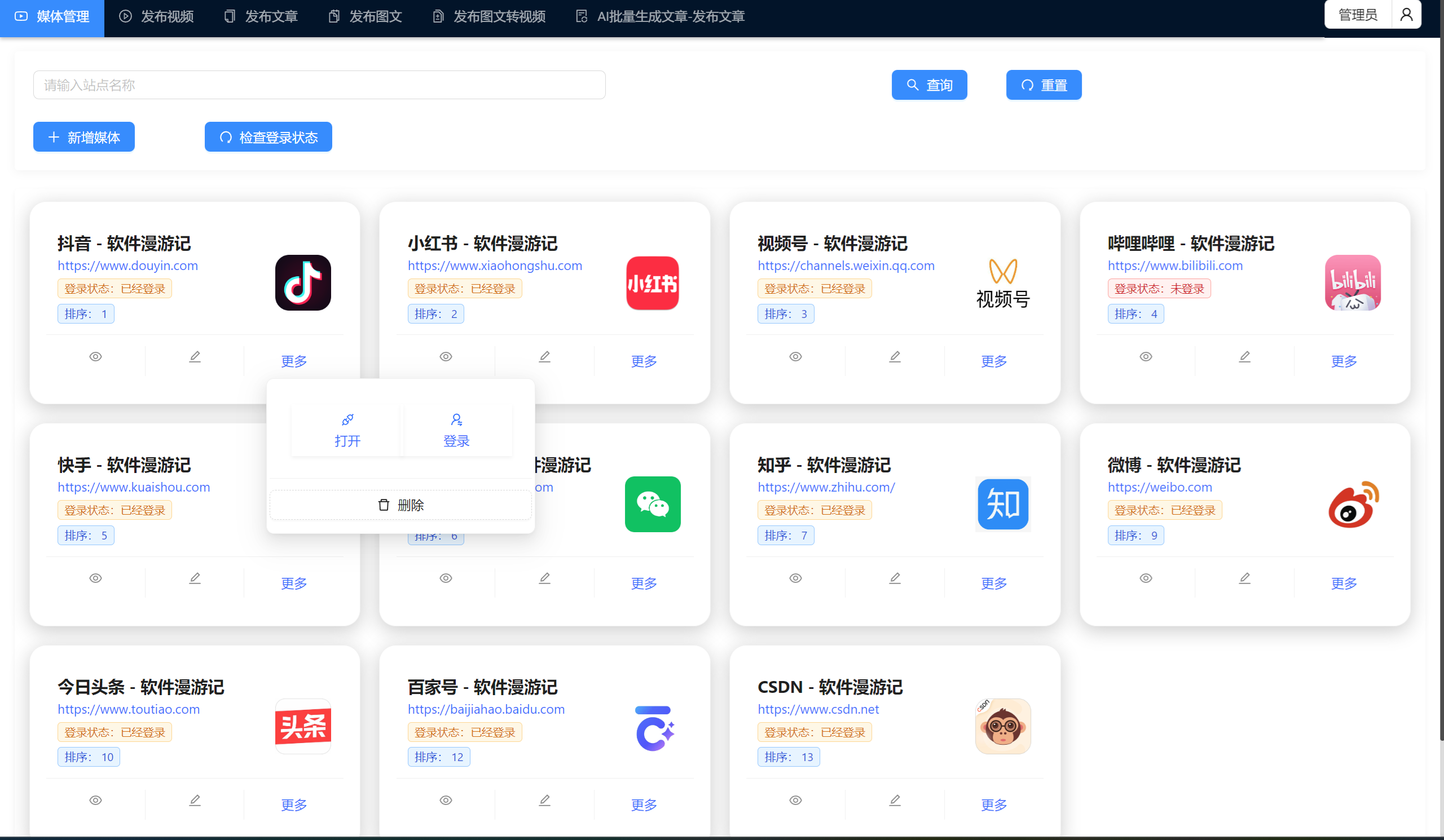Click the Douyin TikTok logo icon
Screen dimensions: 1444x840
point(302,283)
